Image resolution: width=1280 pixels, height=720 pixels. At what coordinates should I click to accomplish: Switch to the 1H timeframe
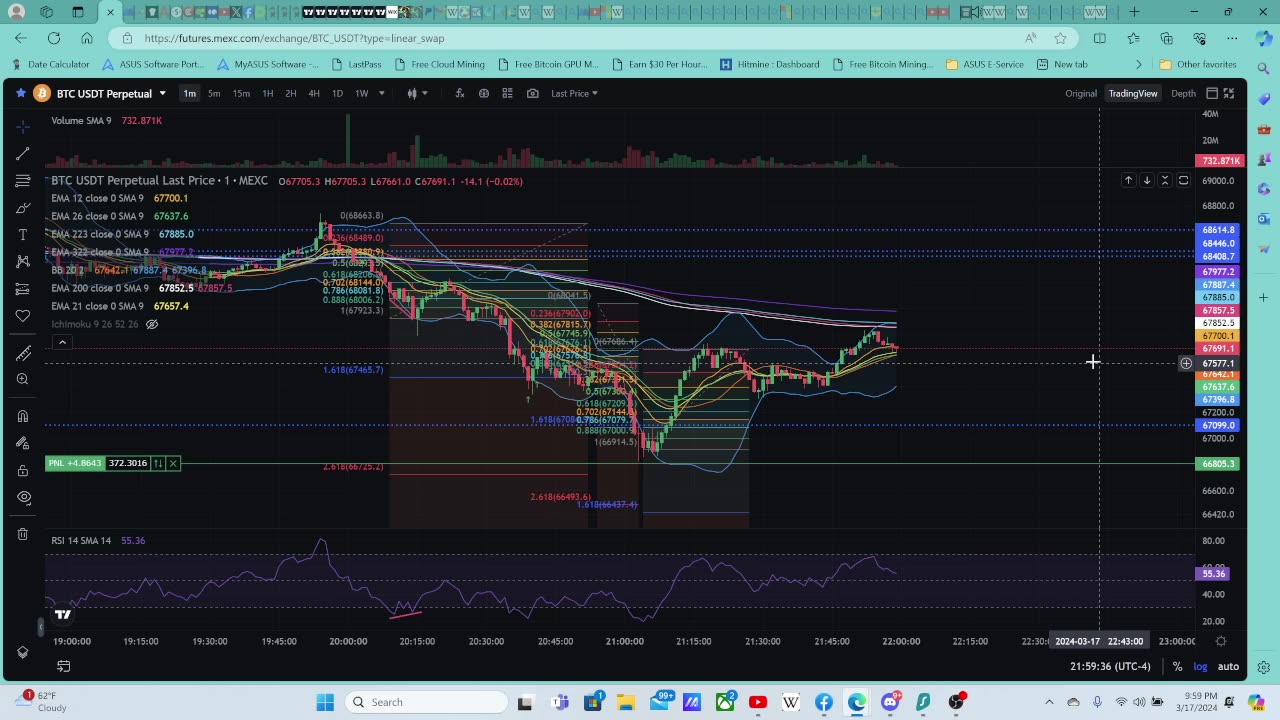click(x=267, y=93)
